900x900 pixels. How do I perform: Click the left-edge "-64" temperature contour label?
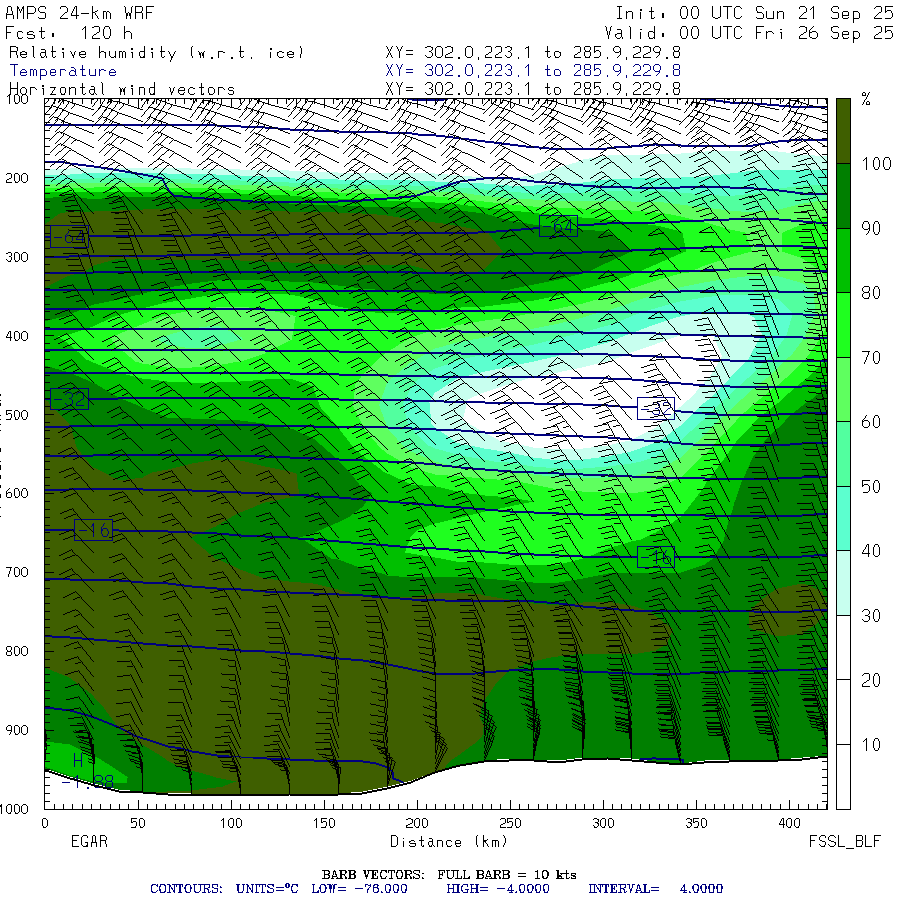69,236
